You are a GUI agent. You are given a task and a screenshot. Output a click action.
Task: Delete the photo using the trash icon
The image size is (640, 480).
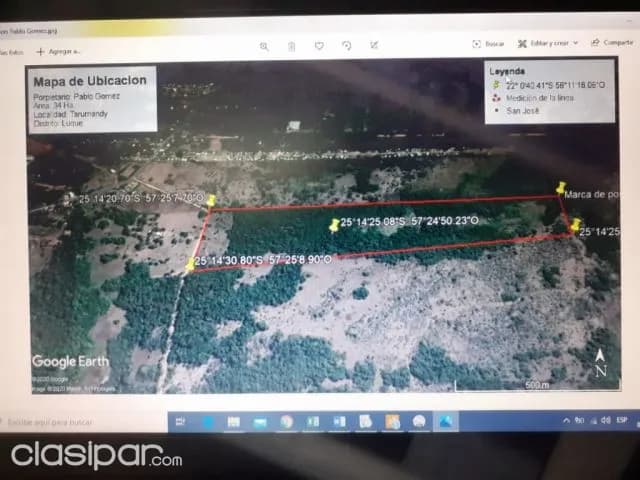click(291, 47)
